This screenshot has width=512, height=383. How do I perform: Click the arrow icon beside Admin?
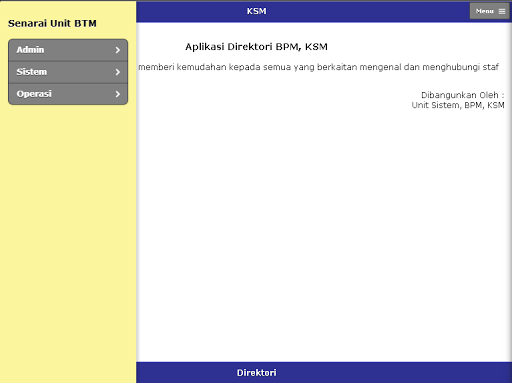tap(118, 50)
